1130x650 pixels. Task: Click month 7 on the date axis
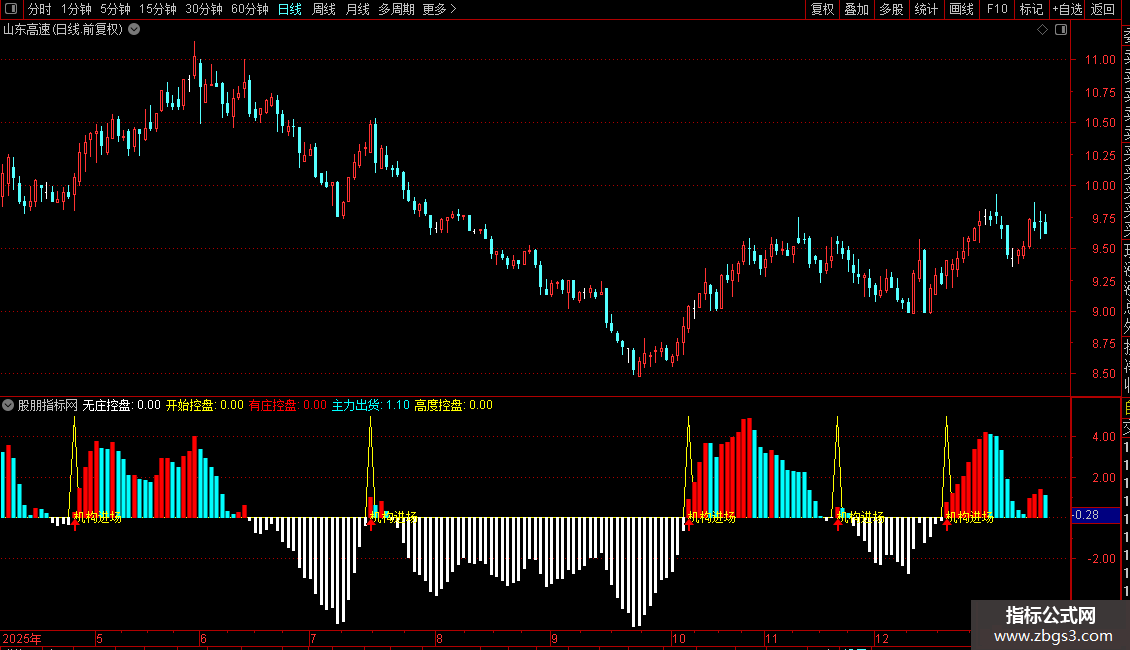tap(313, 638)
